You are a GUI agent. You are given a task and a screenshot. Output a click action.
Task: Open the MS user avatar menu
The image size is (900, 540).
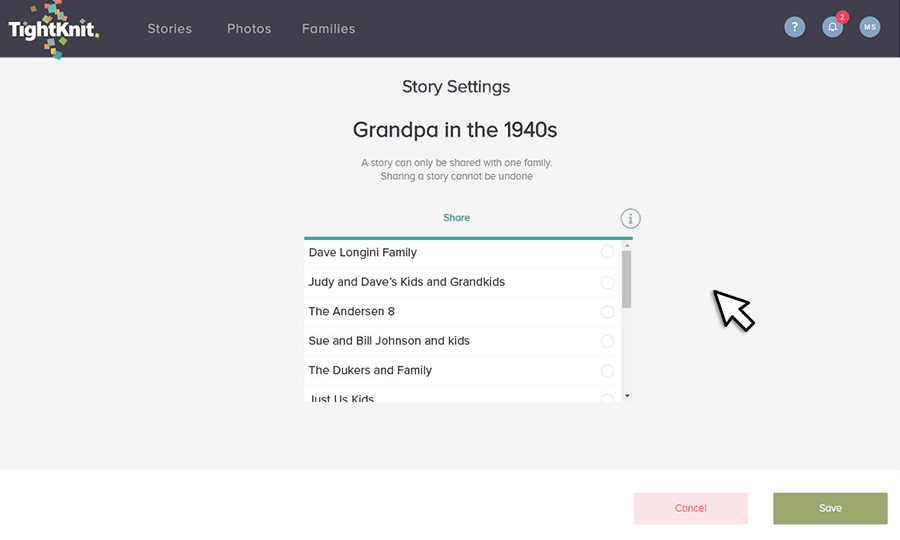click(870, 27)
